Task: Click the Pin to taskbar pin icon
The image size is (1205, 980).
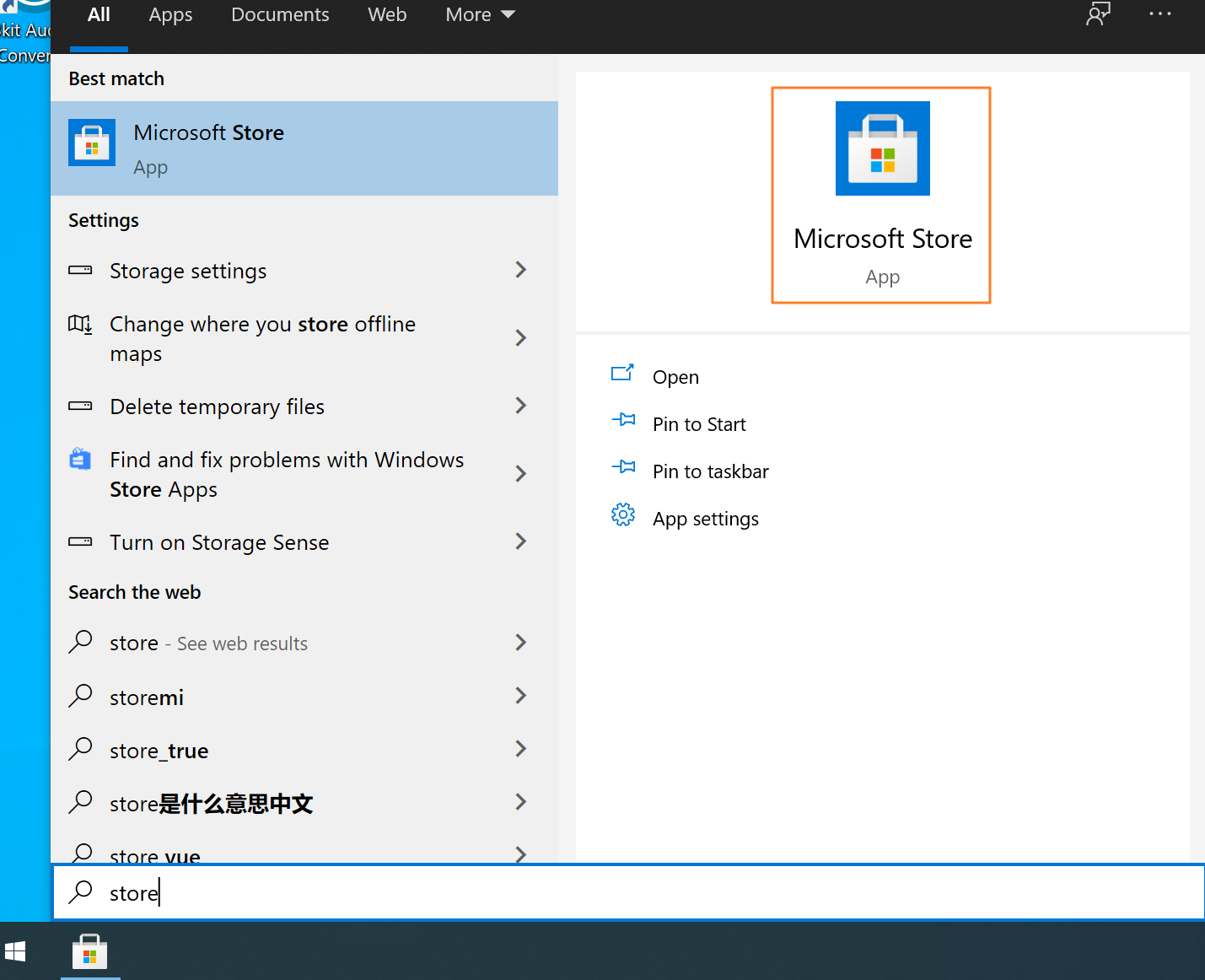Action: click(x=623, y=467)
